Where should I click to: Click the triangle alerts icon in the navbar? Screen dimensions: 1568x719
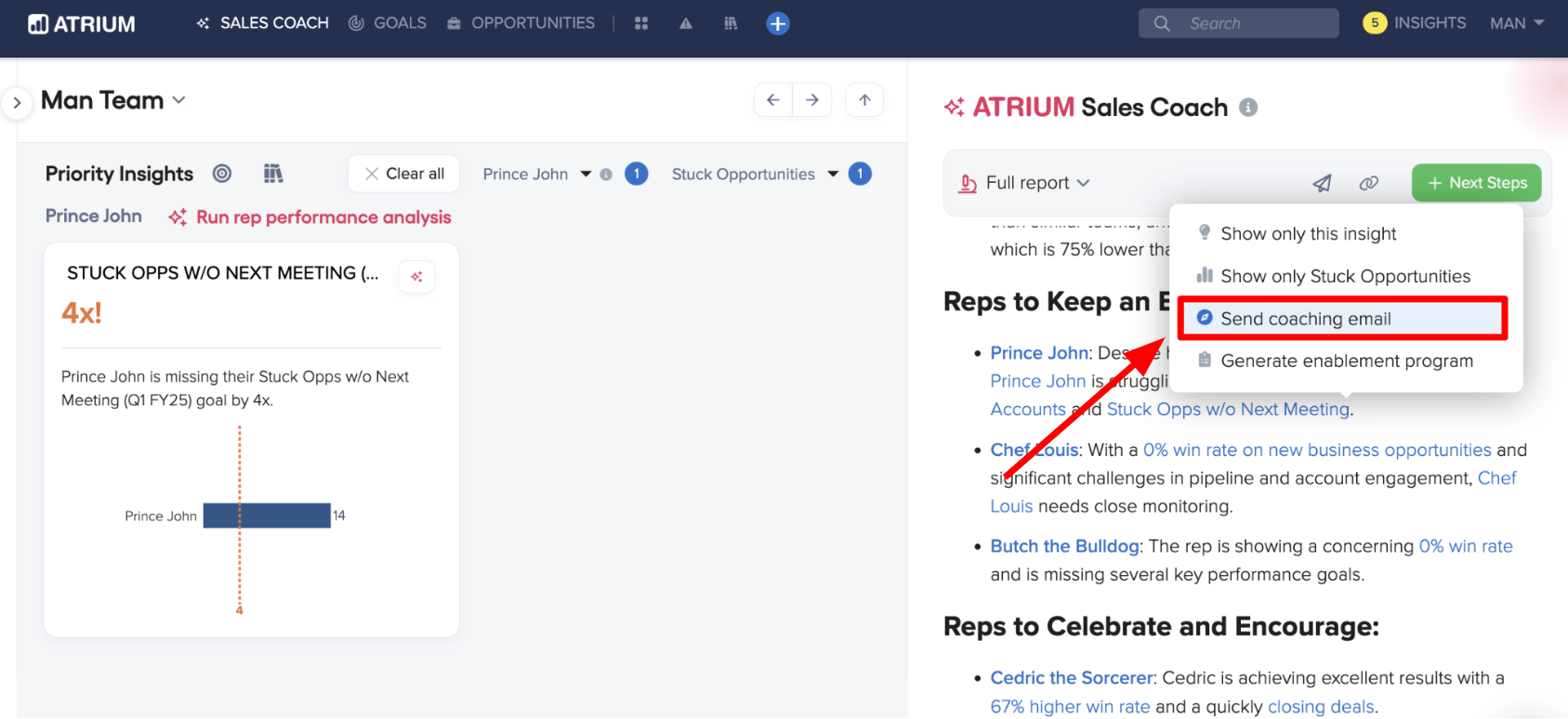point(686,24)
